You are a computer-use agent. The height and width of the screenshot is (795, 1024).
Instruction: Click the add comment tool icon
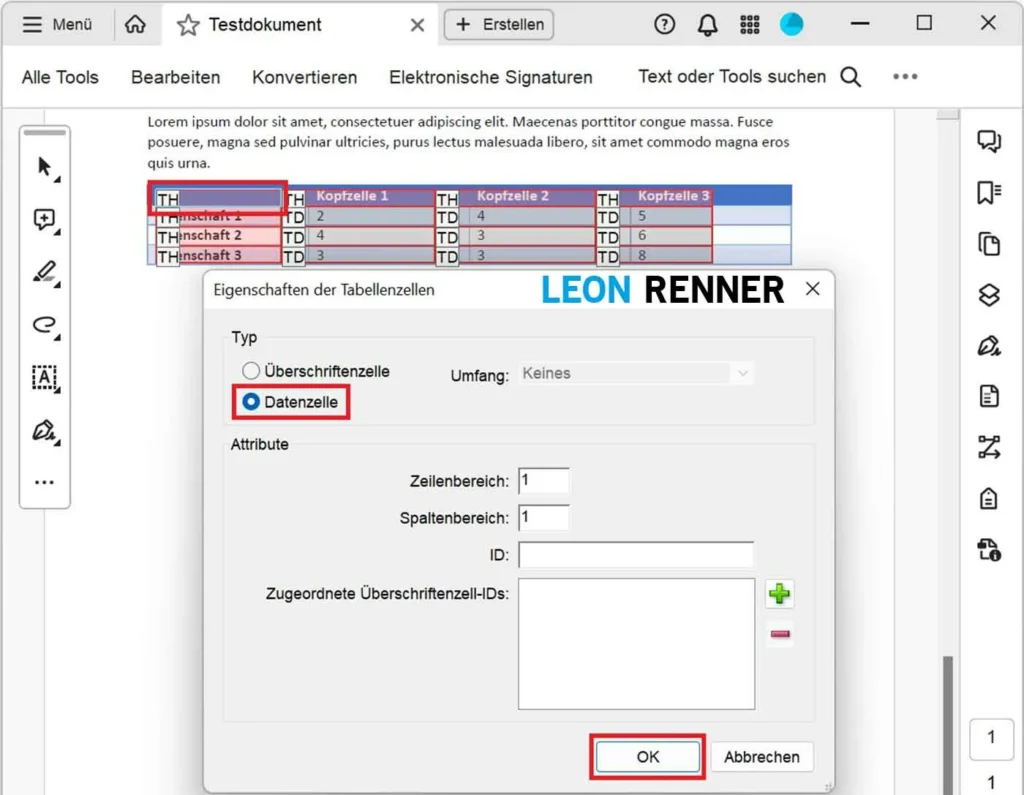coord(44,220)
